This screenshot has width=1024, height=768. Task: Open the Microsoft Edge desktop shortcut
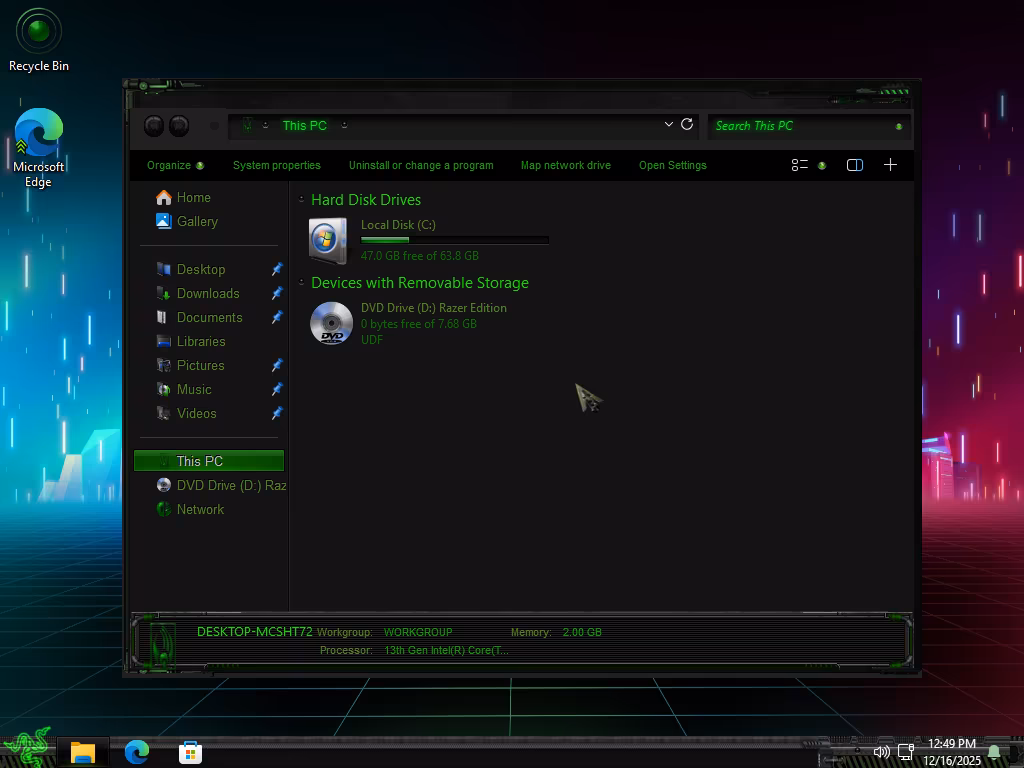[39, 147]
